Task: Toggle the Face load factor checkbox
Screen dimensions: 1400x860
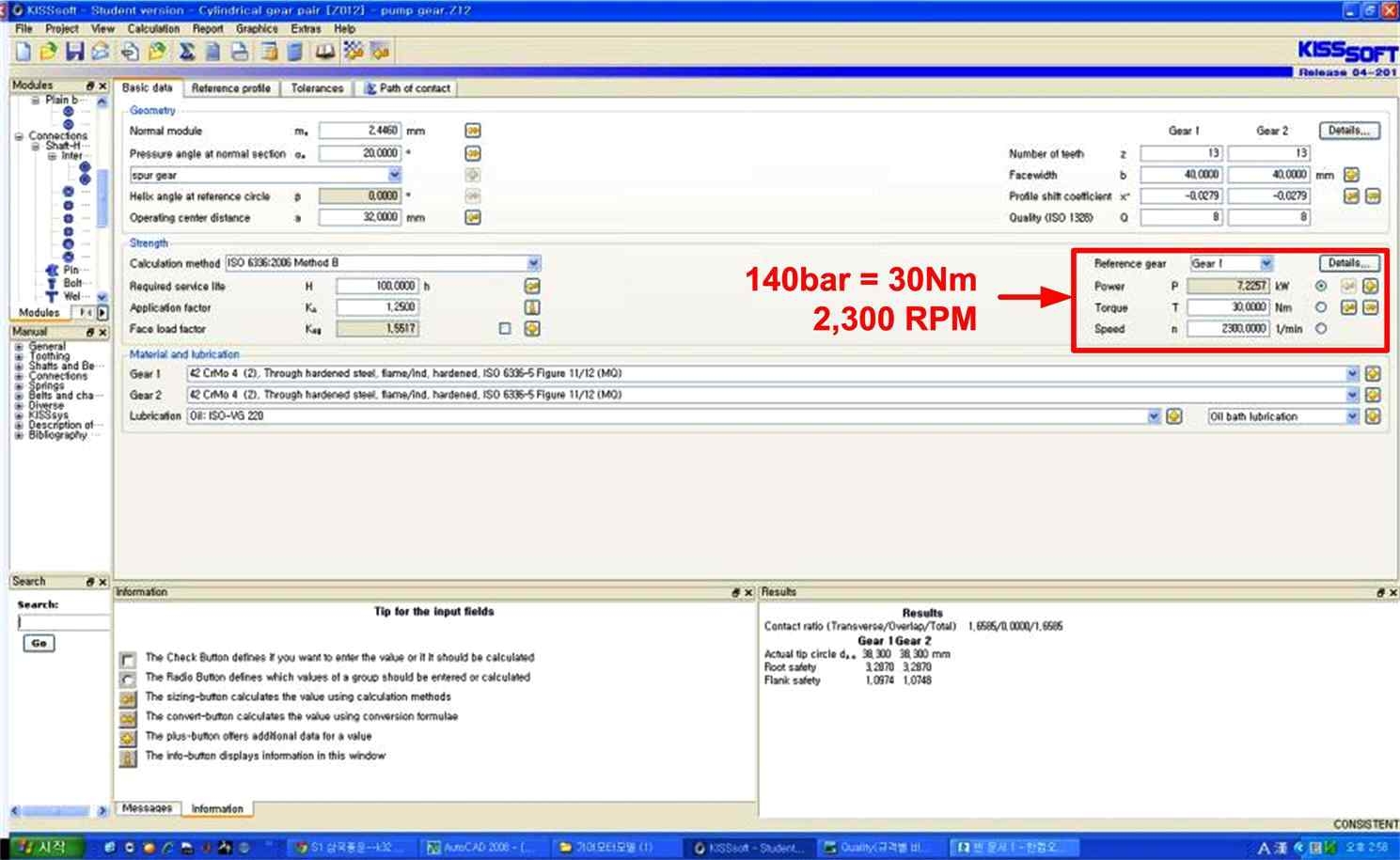Action: [505, 329]
